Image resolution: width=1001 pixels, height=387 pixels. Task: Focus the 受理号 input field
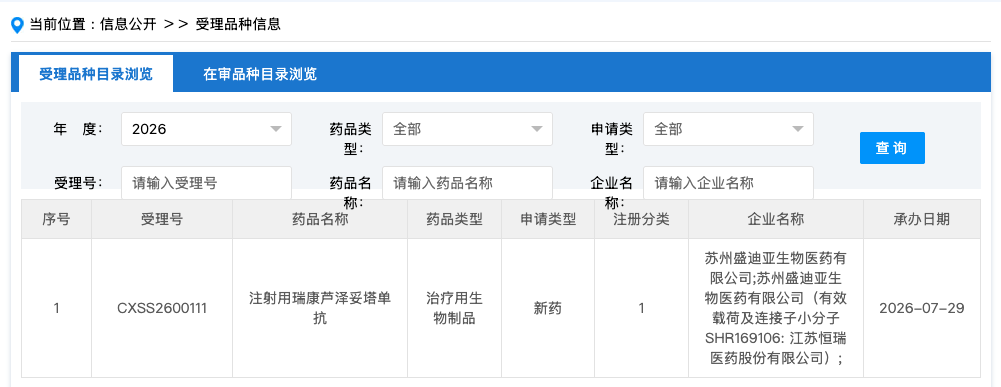pyautogui.click(x=206, y=183)
